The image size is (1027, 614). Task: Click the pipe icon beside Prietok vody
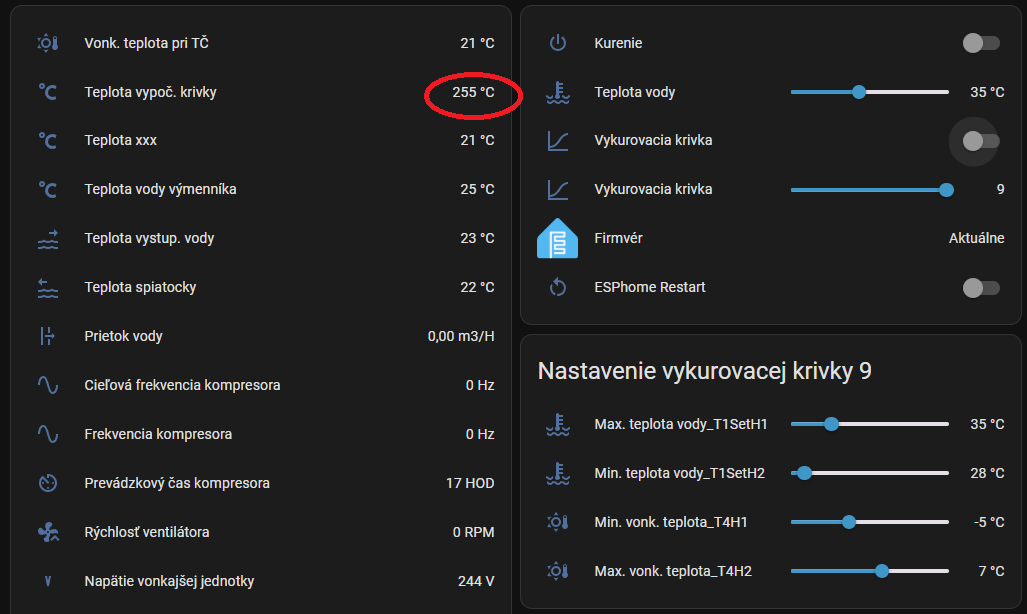(48, 336)
